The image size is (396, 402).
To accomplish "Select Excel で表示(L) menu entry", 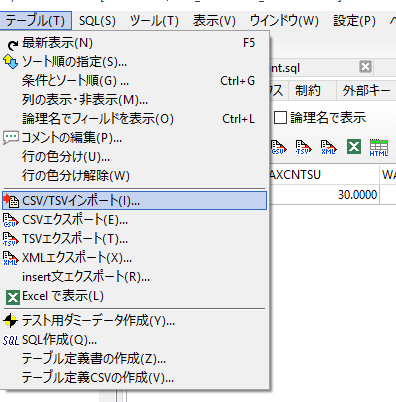I will pyautogui.click(x=134, y=296).
